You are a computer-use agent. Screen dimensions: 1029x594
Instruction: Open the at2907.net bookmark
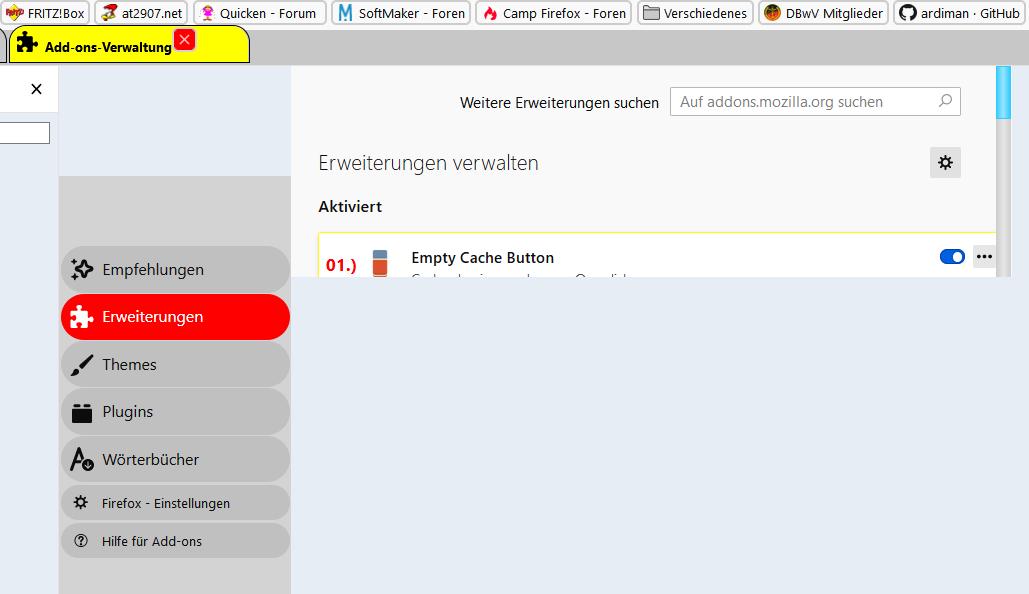point(141,12)
